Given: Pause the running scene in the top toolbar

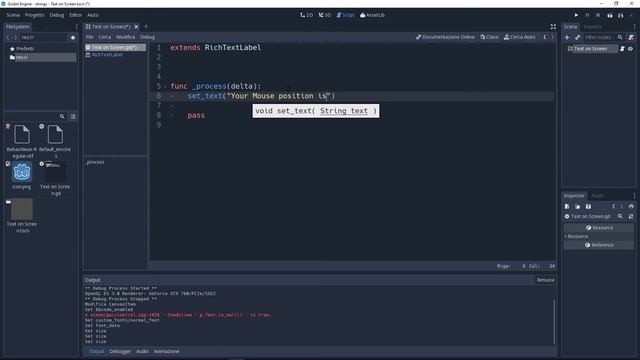Looking at the screenshot, I should click(587, 15).
